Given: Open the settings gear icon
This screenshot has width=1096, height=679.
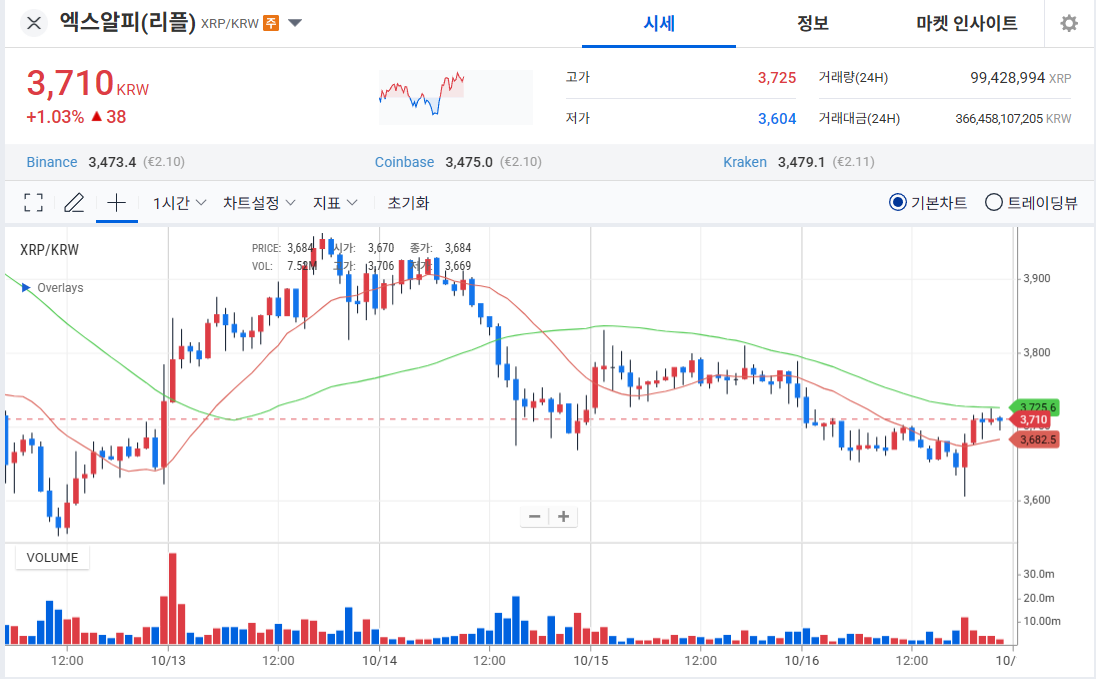Looking at the screenshot, I should 1069,23.
